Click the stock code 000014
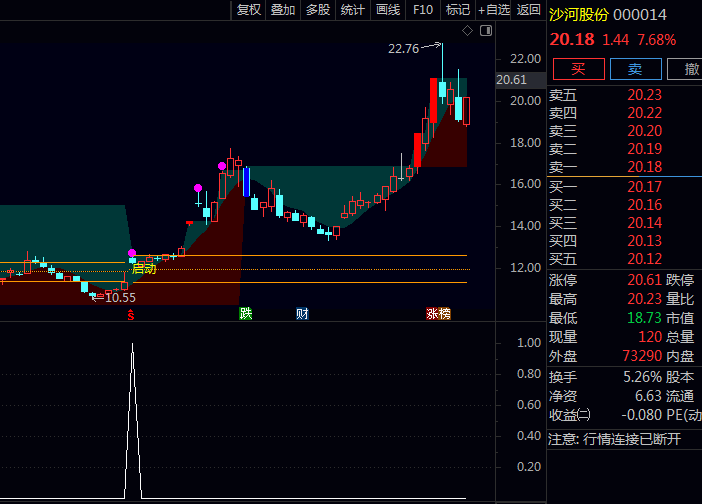Image resolution: width=702 pixels, height=504 pixels. 640,15
